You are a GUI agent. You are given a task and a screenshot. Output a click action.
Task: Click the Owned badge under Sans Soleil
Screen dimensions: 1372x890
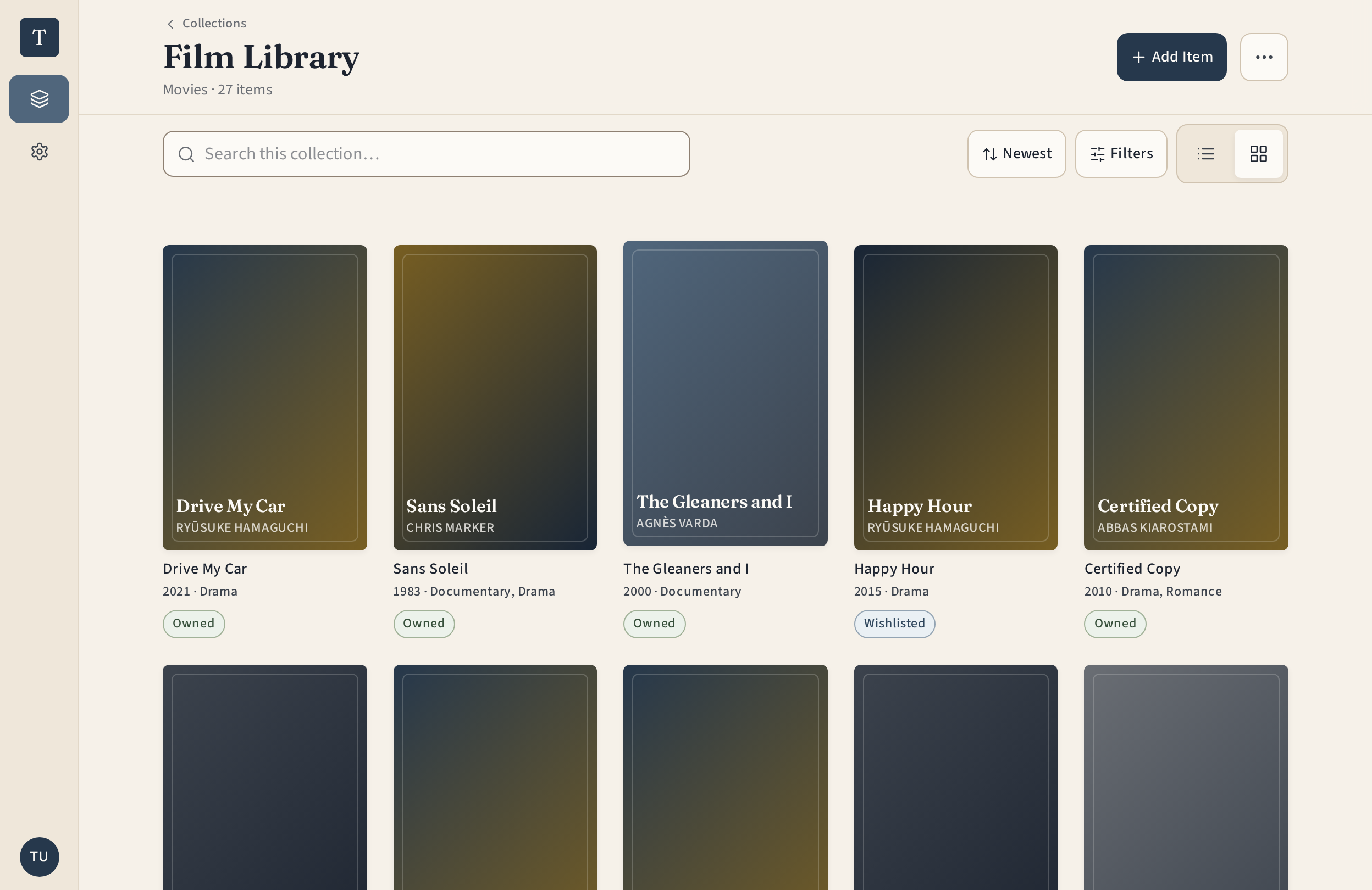tap(424, 624)
